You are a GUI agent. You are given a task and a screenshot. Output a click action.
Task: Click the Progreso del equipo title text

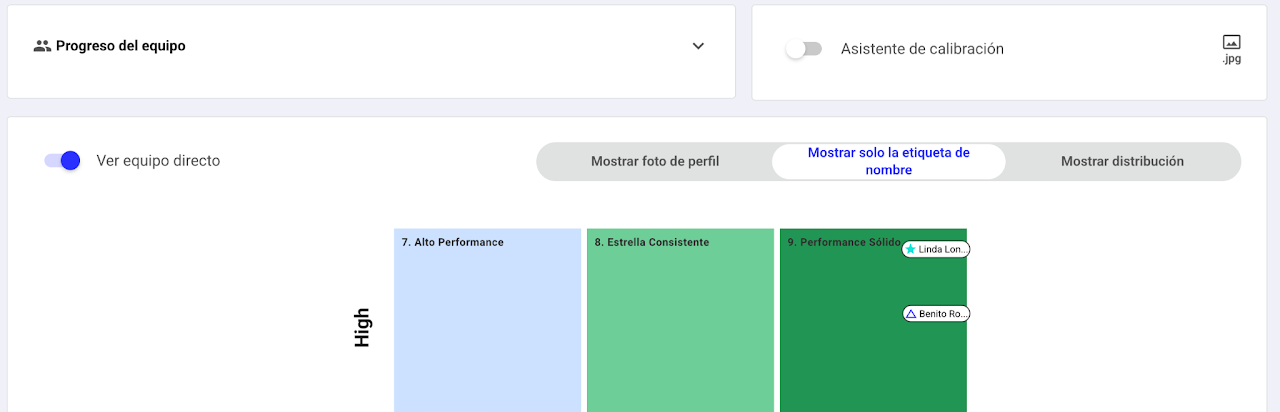(x=120, y=46)
